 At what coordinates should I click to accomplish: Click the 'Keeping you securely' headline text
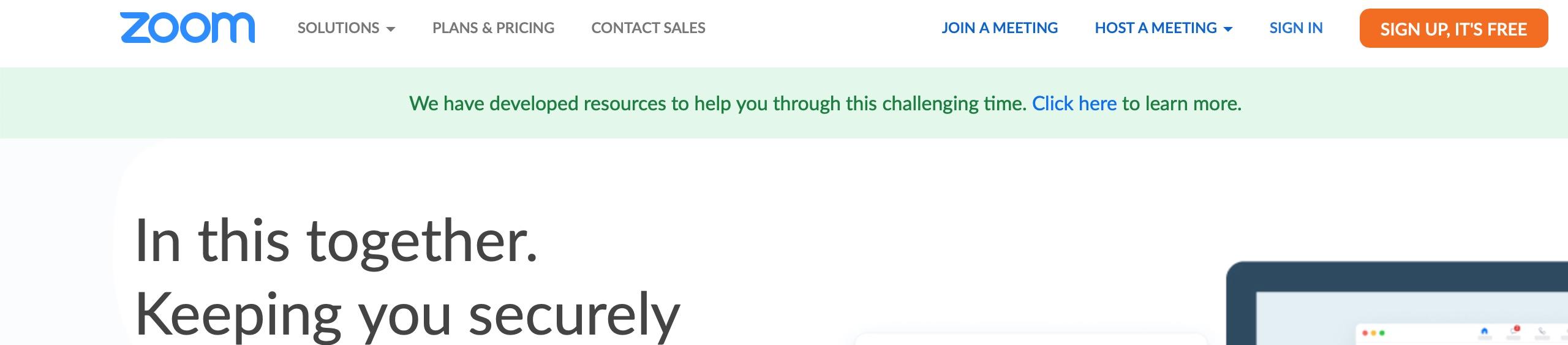tap(407, 314)
